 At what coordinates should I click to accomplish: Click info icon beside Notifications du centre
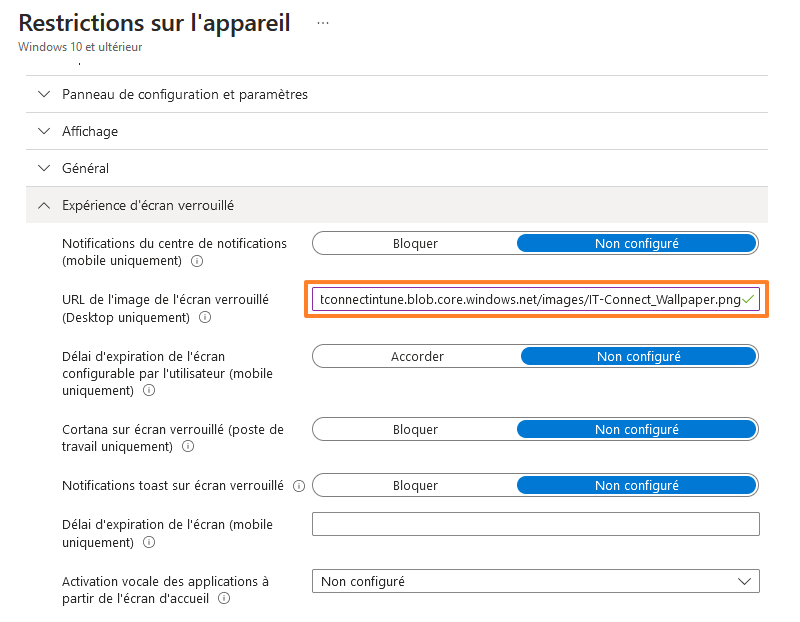pos(197,262)
